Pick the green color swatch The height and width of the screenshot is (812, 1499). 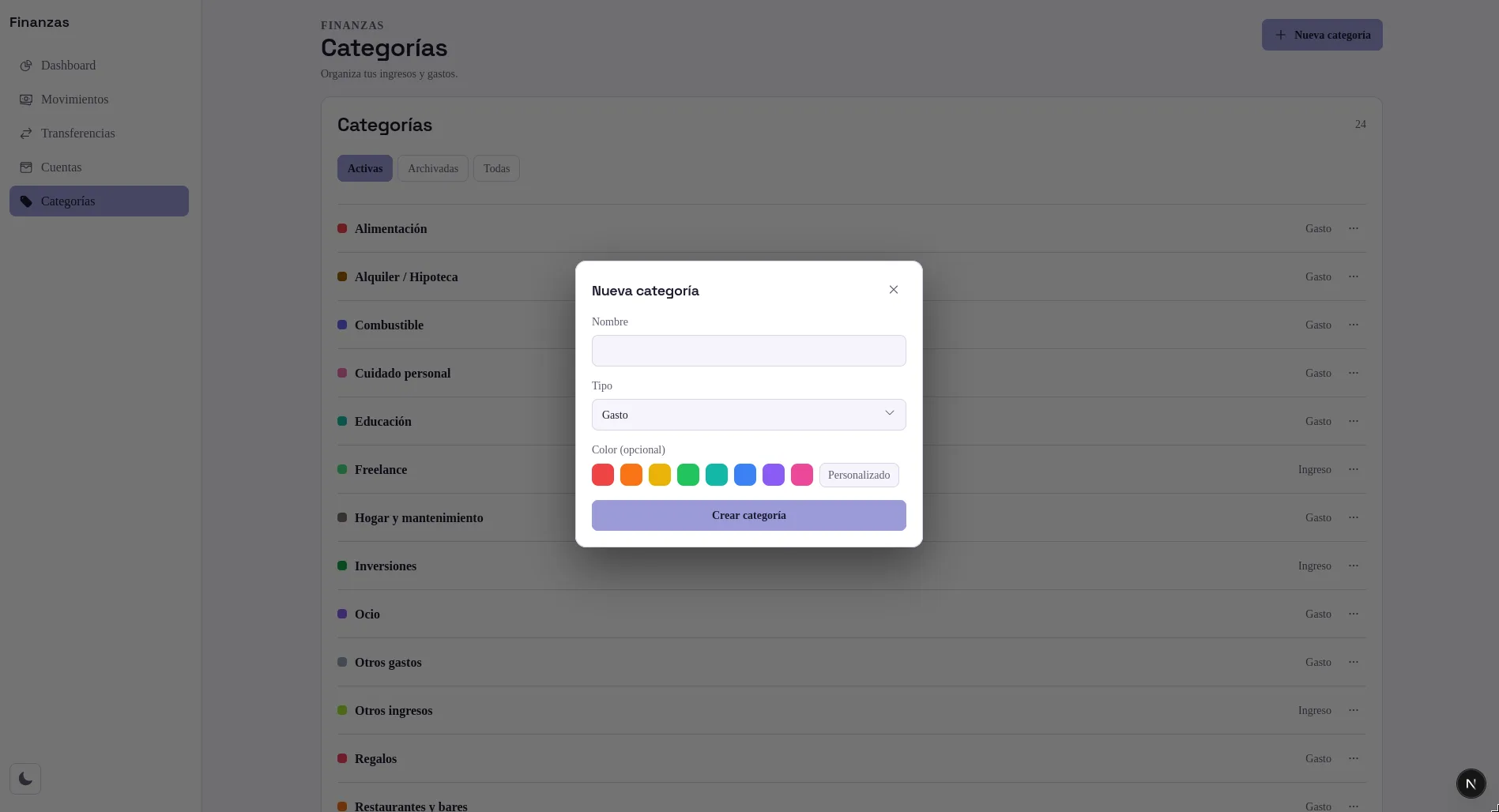coord(688,475)
